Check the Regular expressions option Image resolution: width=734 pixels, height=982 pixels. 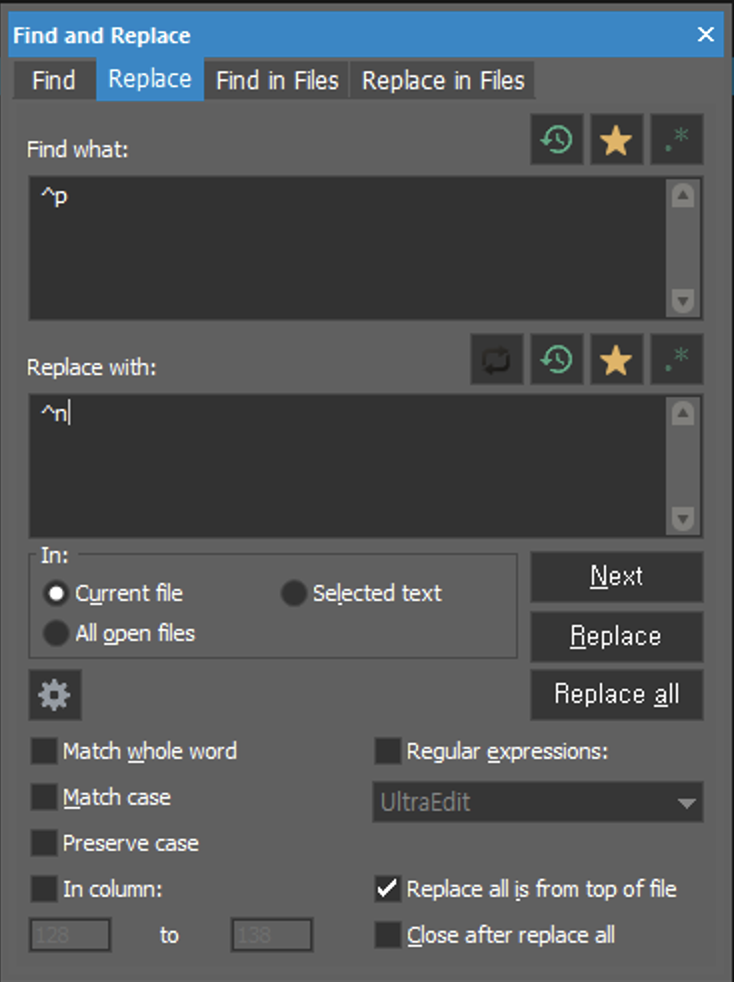[x=388, y=751]
